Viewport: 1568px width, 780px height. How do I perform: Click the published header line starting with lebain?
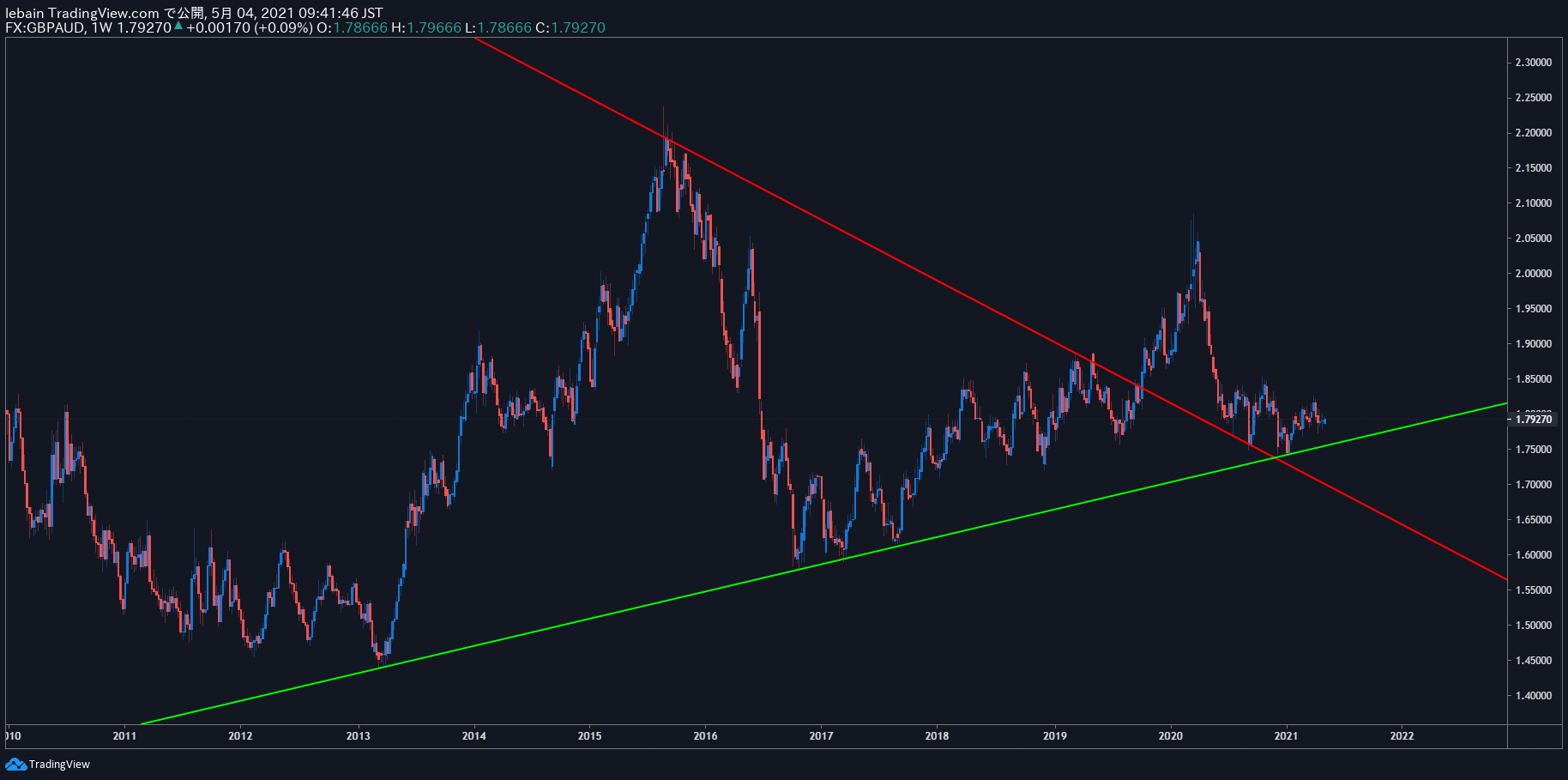pyautogui.click(x=194, y=13)
